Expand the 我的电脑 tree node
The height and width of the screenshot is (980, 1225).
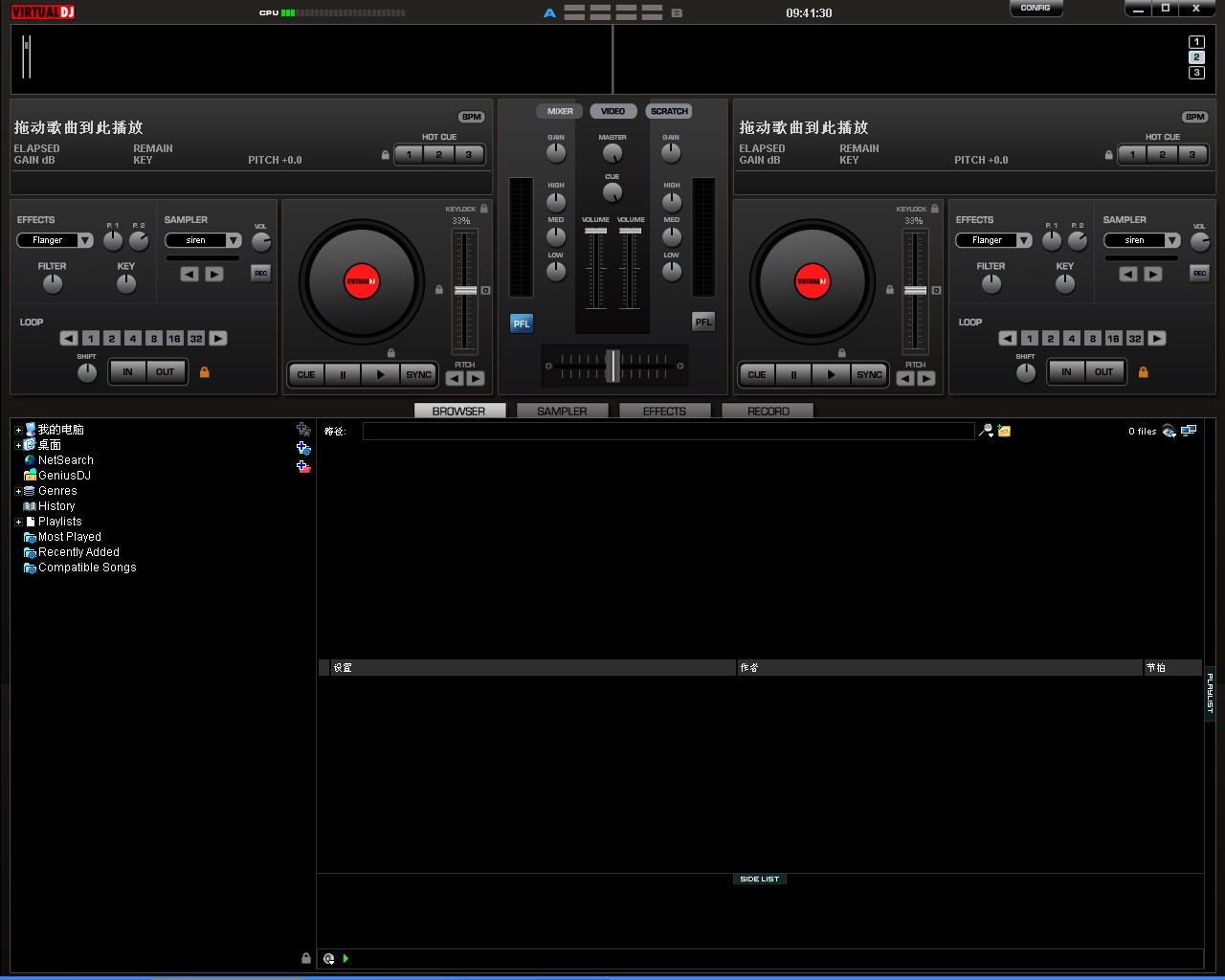pos(18,430)
